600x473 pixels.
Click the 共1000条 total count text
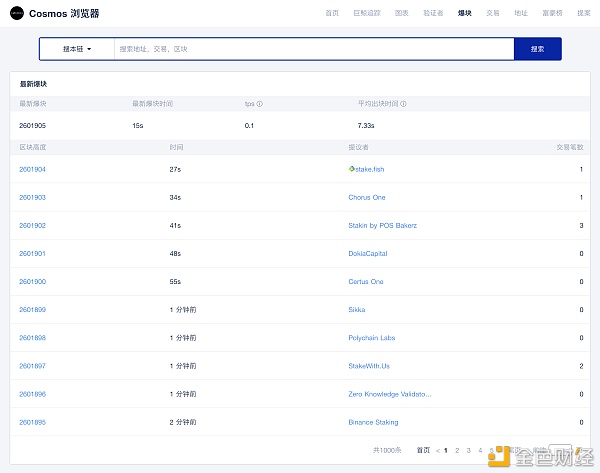click(387, 450)
